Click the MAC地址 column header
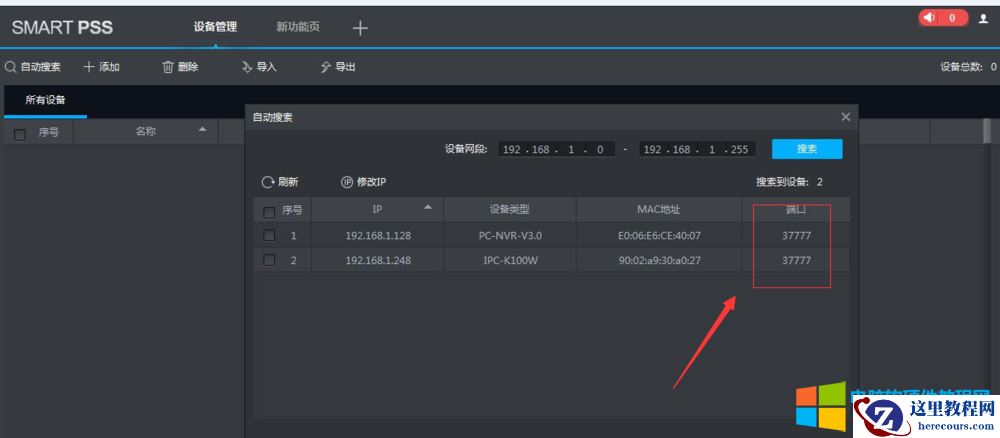The width and height of the screenshot is (1000, 438). click(659, 210)
